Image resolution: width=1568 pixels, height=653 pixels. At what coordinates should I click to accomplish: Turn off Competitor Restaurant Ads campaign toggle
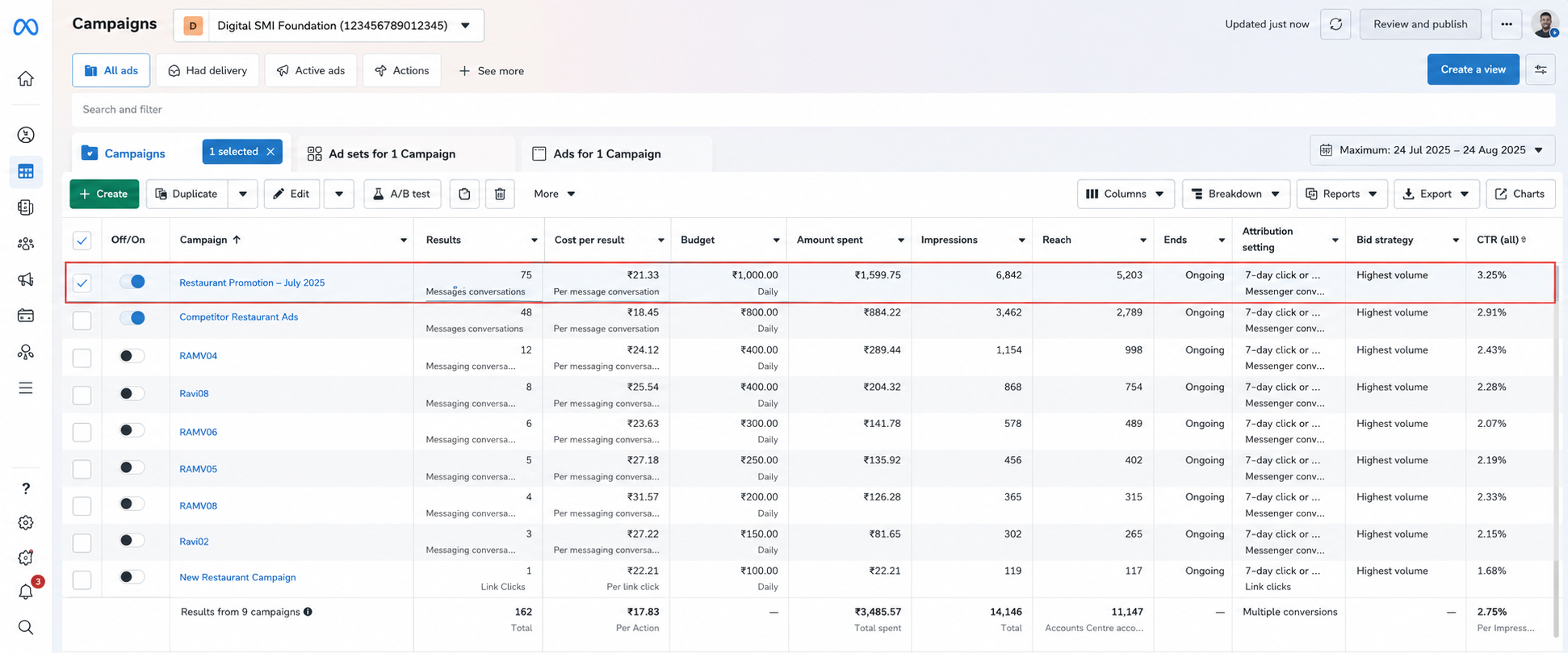point(132,318)
